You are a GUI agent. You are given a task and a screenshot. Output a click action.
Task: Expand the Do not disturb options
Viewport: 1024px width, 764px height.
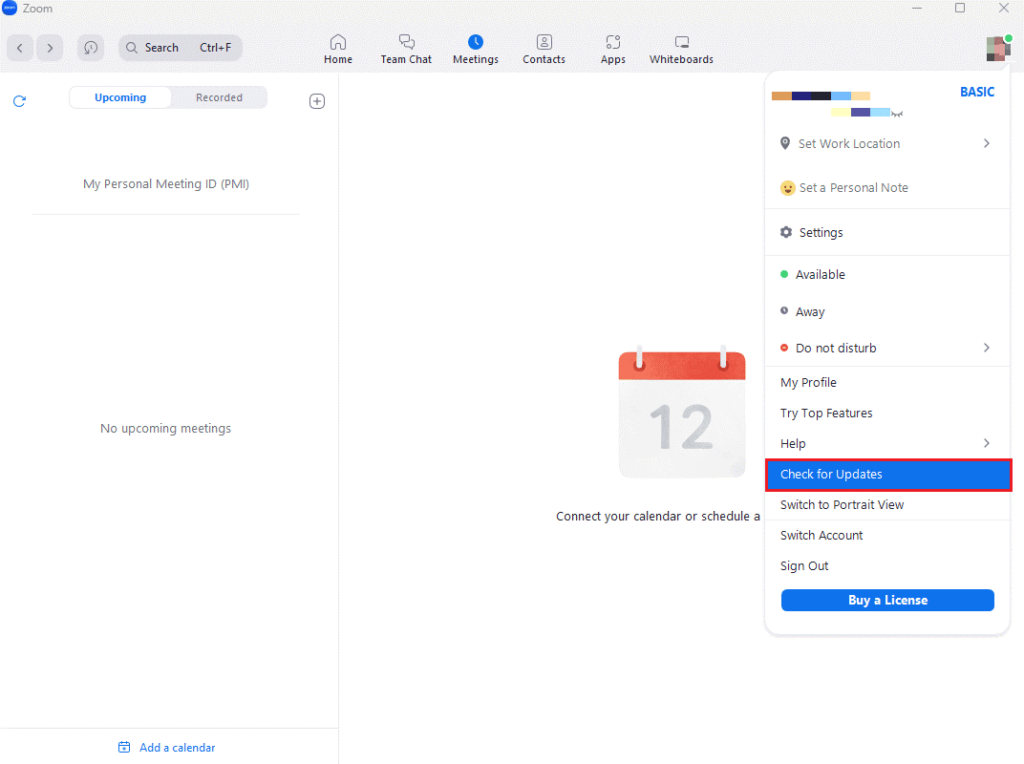986,348
